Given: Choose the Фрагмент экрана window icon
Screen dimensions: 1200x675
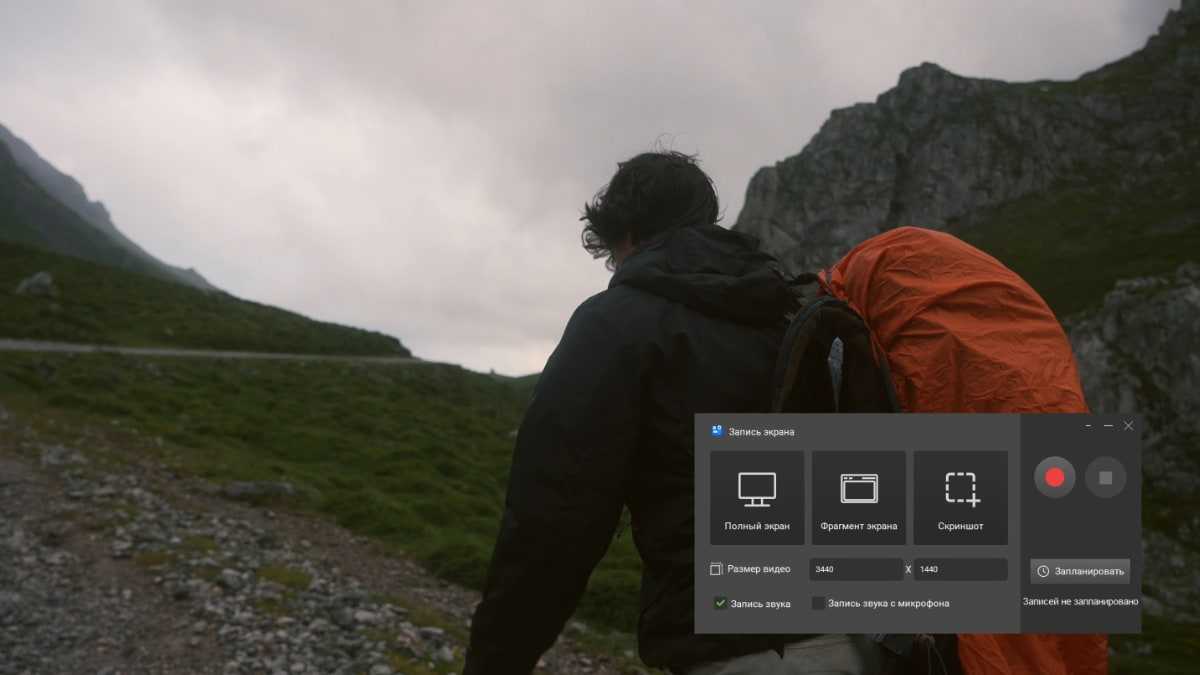Looking at the screenshot, I should pos(859,488).
